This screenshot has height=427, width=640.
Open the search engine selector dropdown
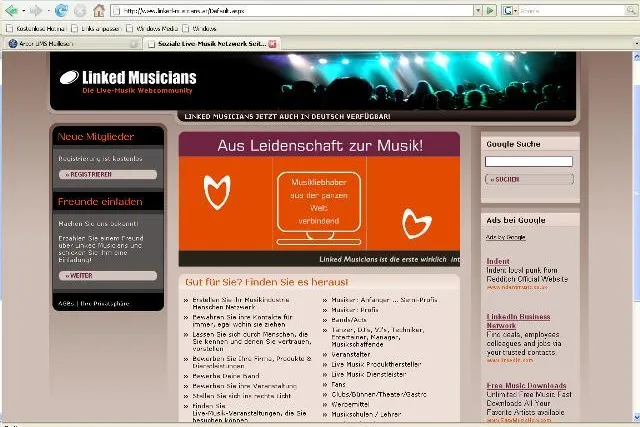(x=516, y=11)
